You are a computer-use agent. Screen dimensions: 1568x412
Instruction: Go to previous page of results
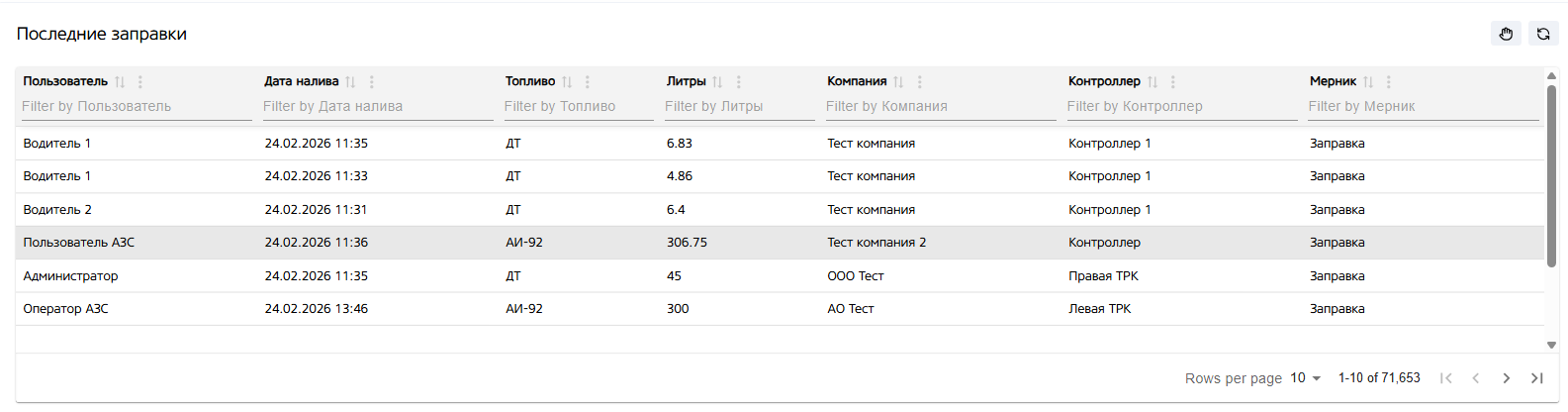coord(1475,378)
